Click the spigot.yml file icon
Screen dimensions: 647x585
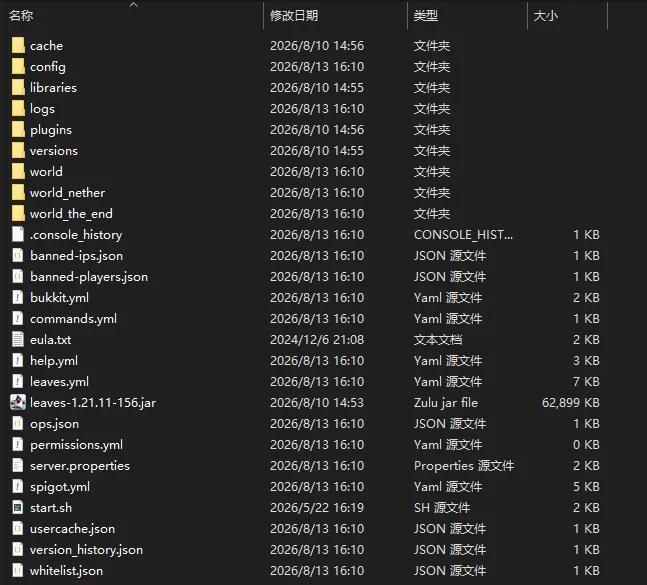click(18, 487)
